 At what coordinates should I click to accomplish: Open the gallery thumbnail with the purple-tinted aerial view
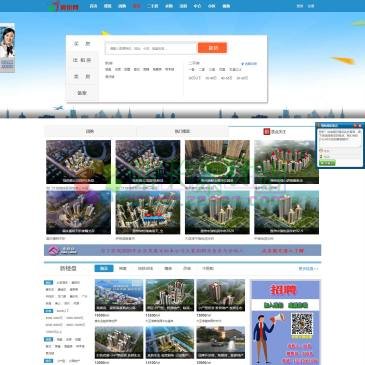(79, 212)
